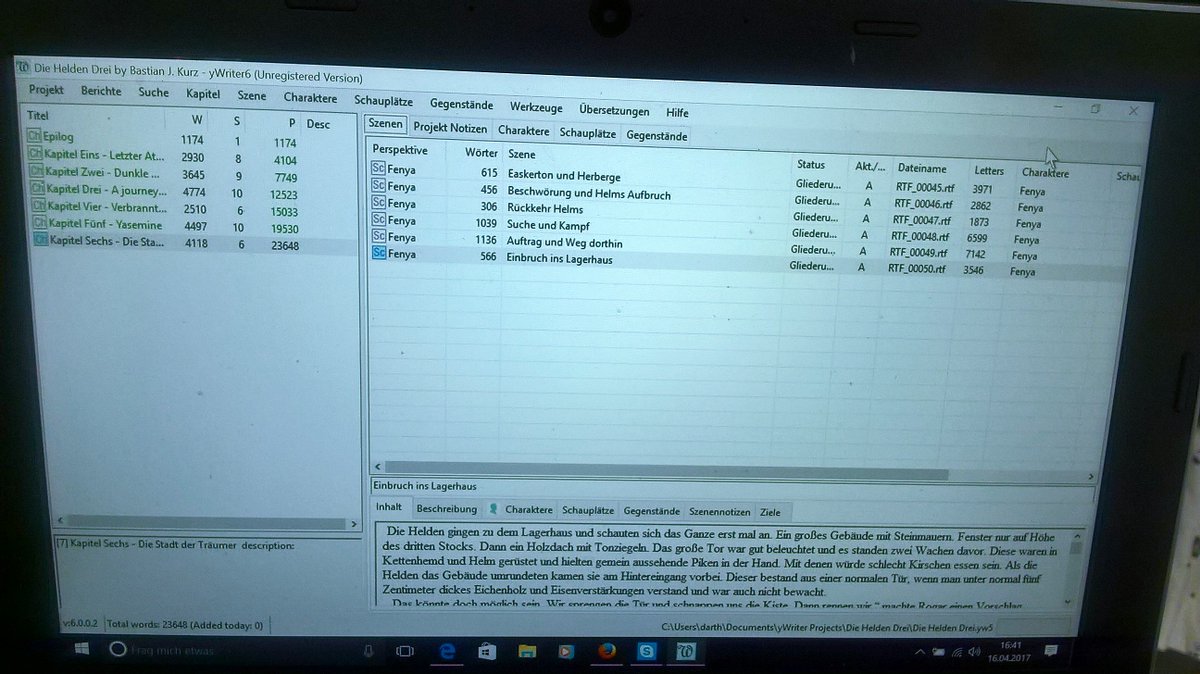Click scene icon of Einbruch ins Lagerhaus row
The image size is (1200, 674).
click(x=379, y=253)
